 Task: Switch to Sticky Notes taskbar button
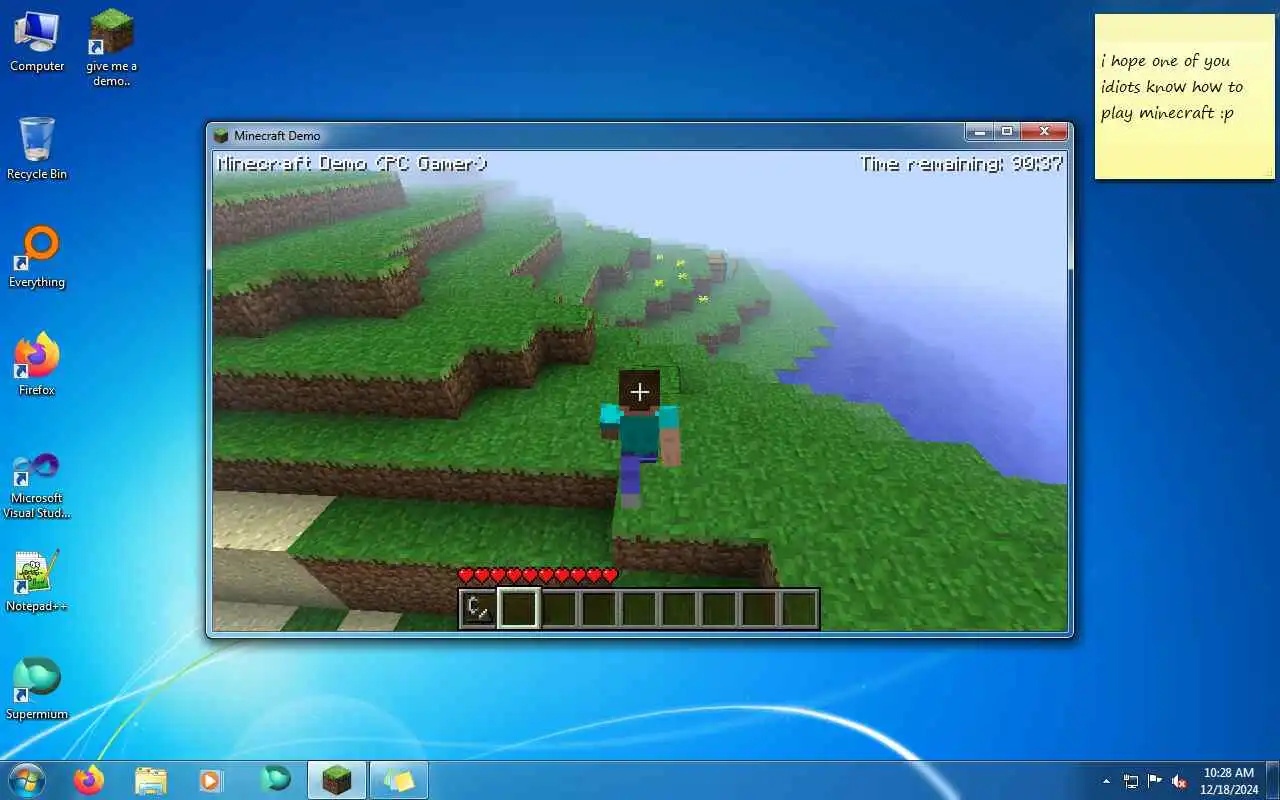pyautogui.click(x=399, y=780)
